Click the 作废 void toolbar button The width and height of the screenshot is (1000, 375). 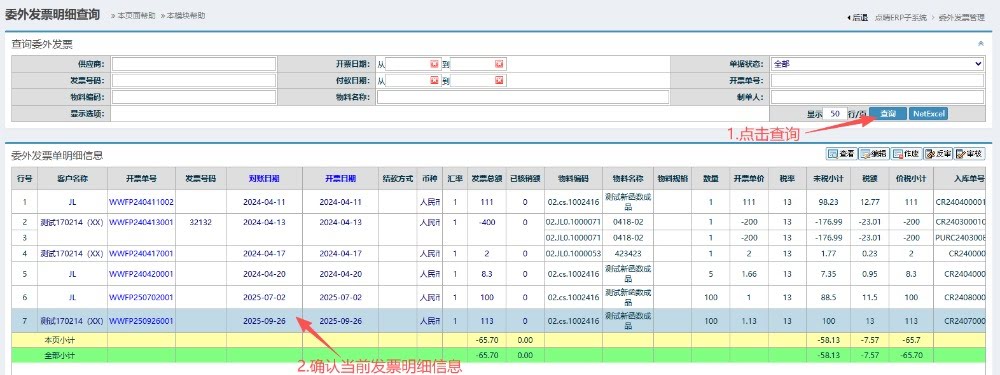coord(906,154)
